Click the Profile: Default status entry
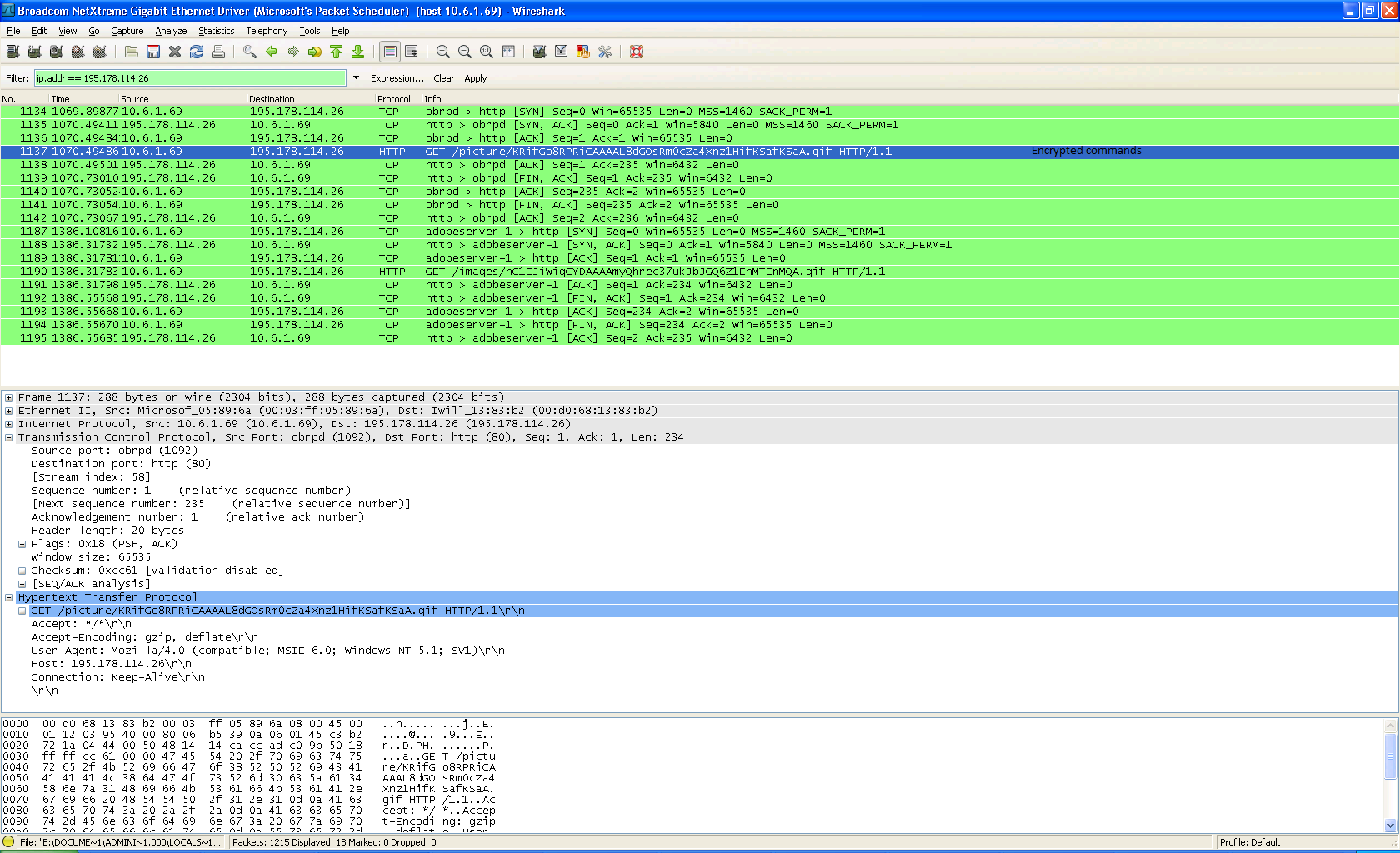 click(x=1250, y=842)
